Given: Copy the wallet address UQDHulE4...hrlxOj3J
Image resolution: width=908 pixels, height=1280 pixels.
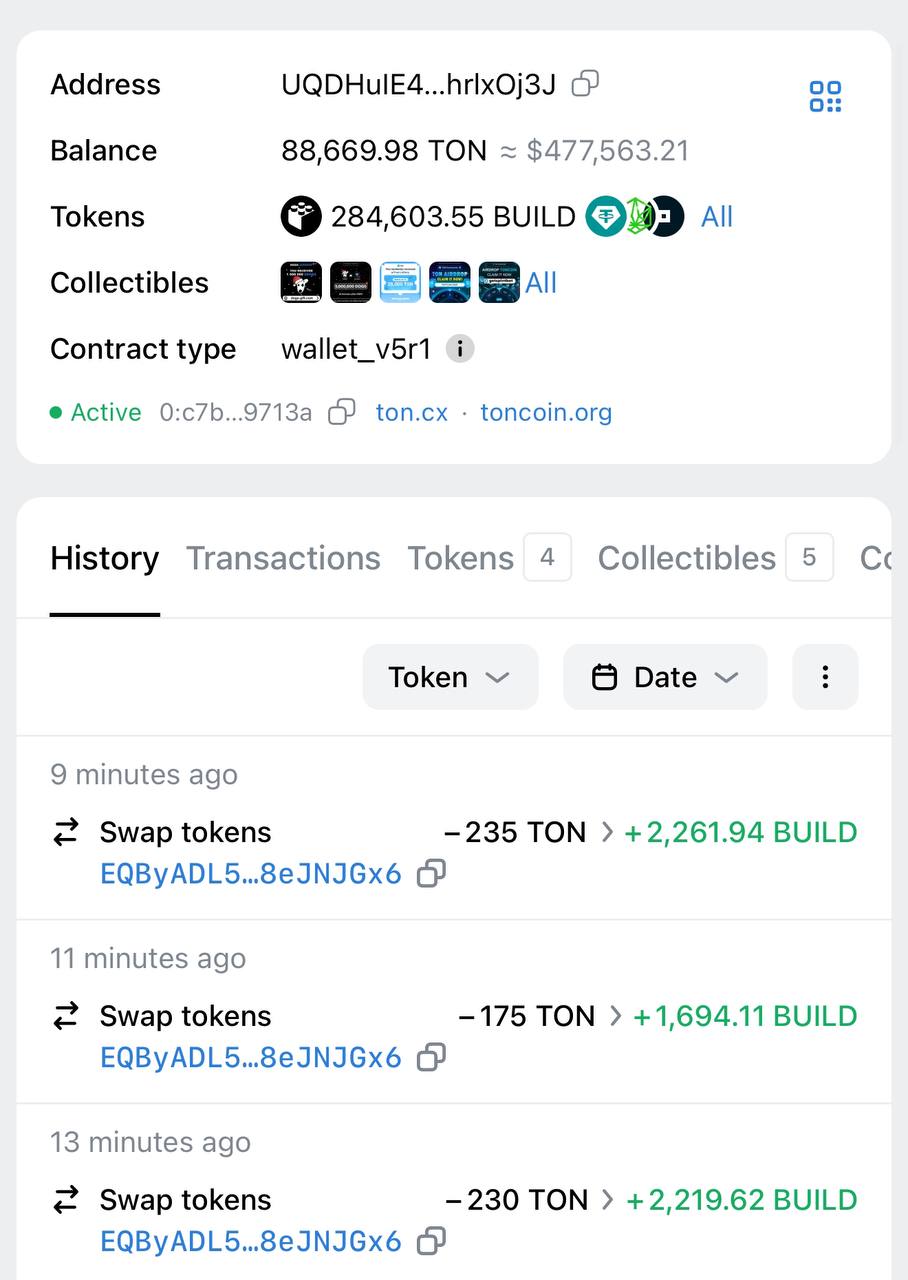Looking at the screenshot, I should tap(585, 84).
